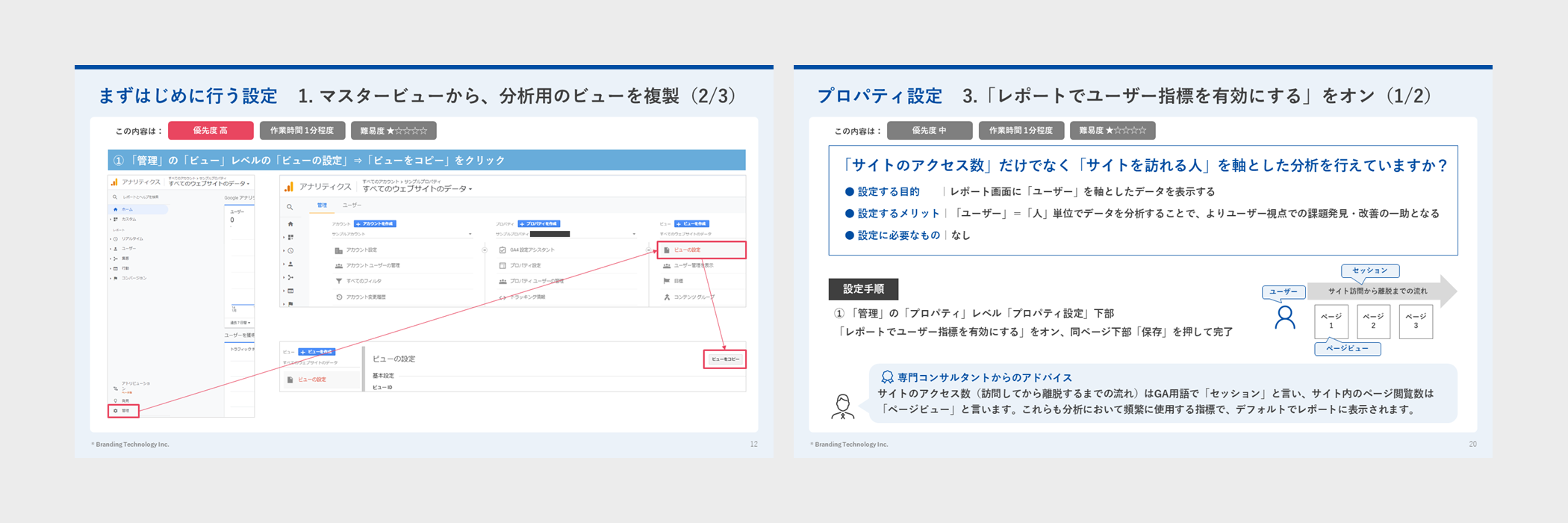The height and width of the screenshot is (523, 1568).
Task: Expand the サンプルアカウント account dropdown
Action: point(402,234)
